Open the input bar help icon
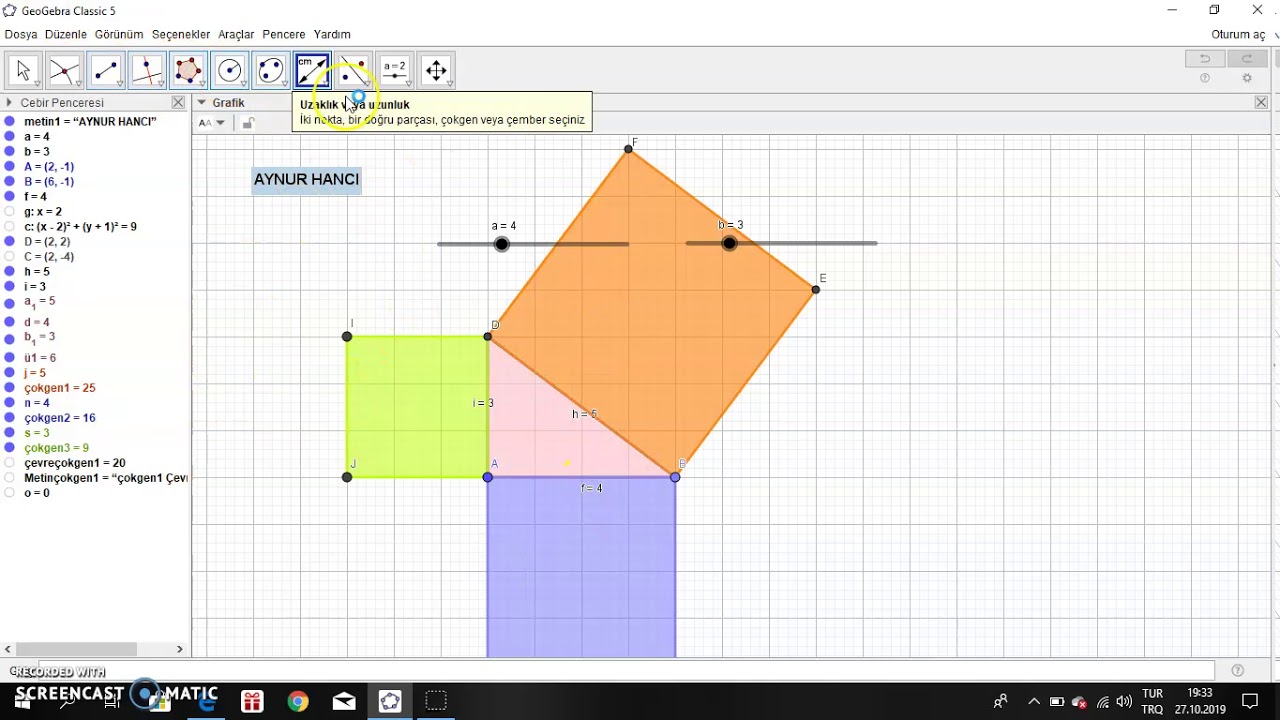This screenshot has height=720, width=1280. (1238, 671)
